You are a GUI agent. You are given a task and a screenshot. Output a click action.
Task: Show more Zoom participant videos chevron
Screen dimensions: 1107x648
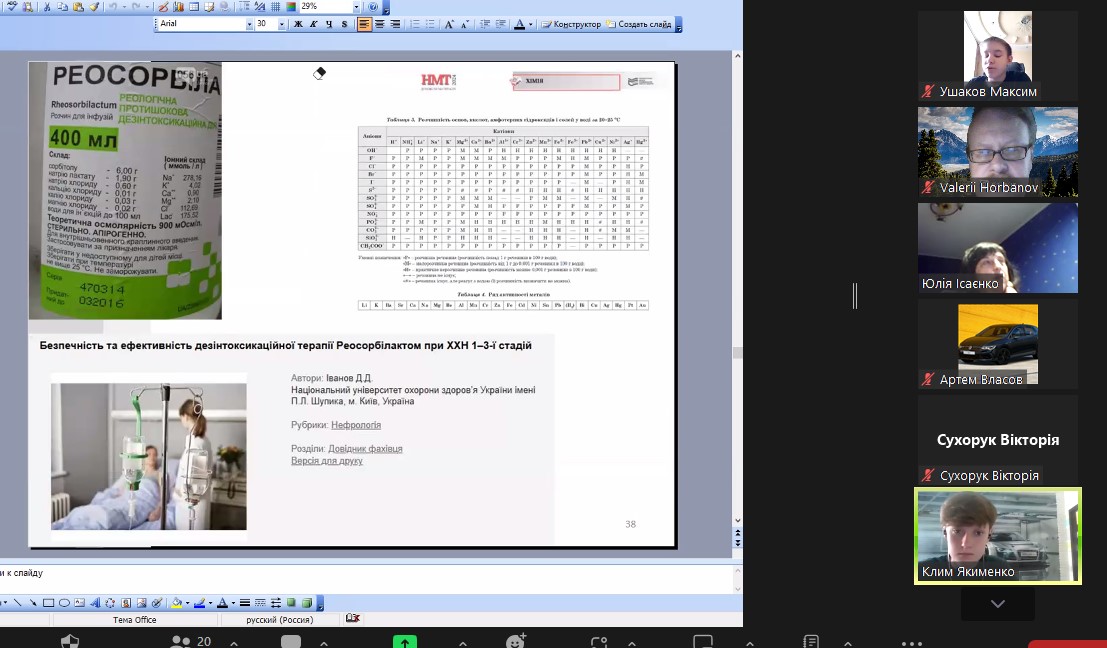[x=998, y=604]
